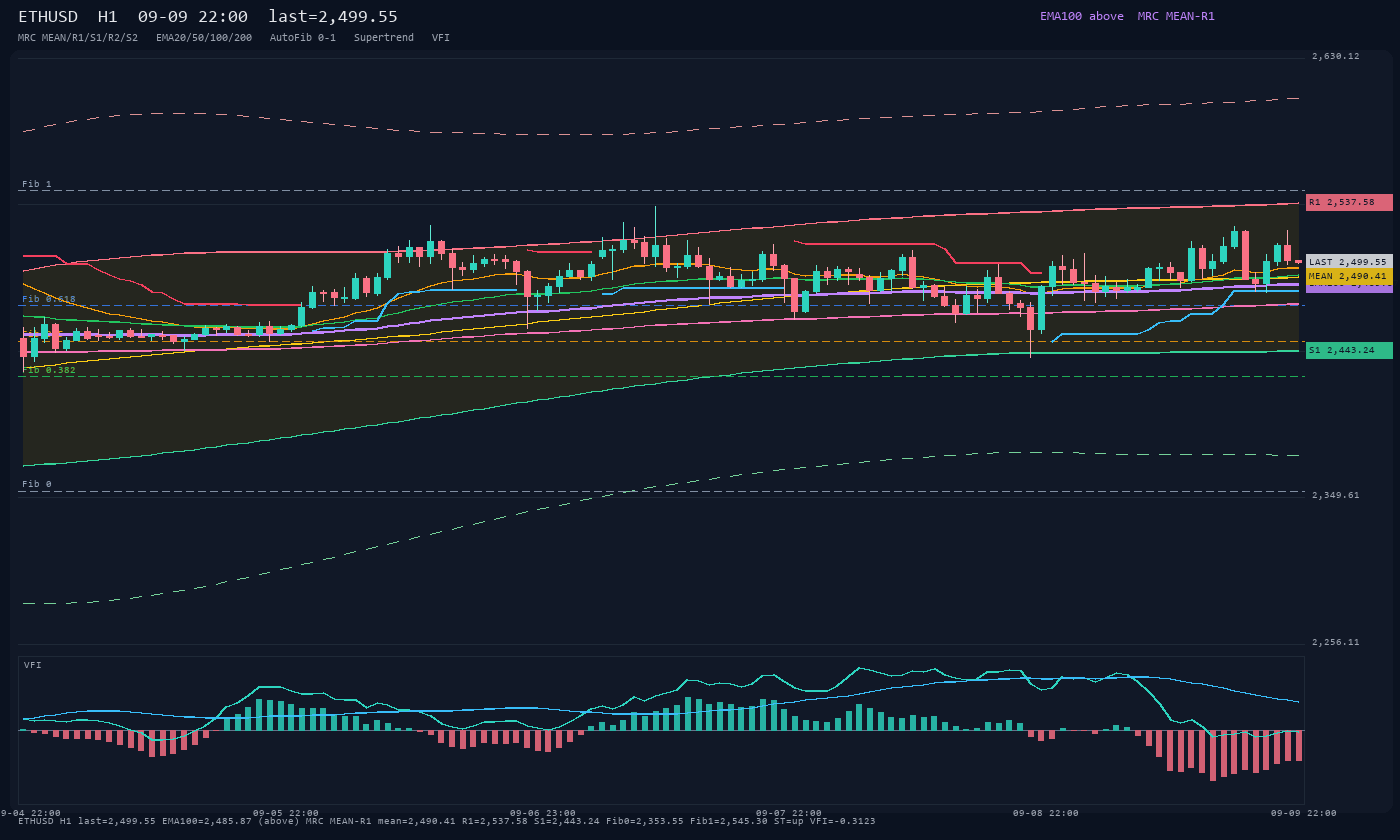Click the 09-07 22:00 time axis label
Image resolution: width=1400 pixels, height=840 pixels.
789,813
